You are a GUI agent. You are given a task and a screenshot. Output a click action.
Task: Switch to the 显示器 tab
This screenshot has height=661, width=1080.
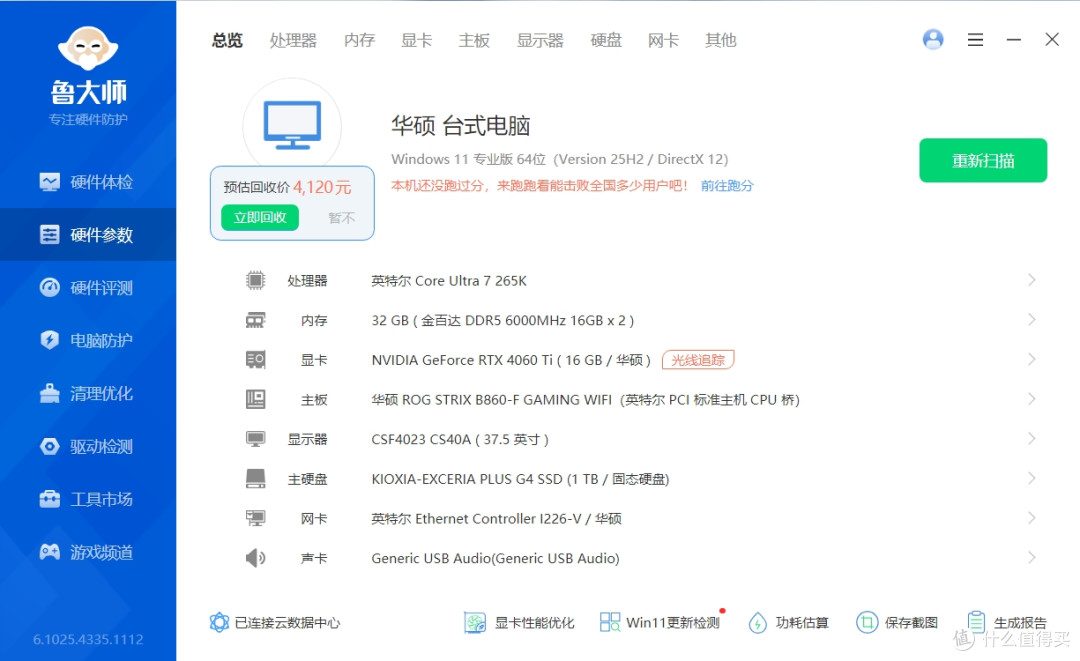click(x=541, y=41)
